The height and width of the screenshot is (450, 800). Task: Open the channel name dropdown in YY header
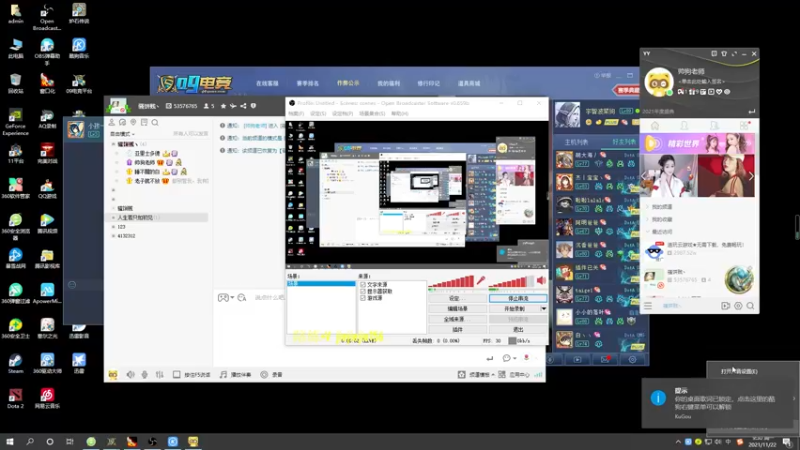(x=148, y=106)
